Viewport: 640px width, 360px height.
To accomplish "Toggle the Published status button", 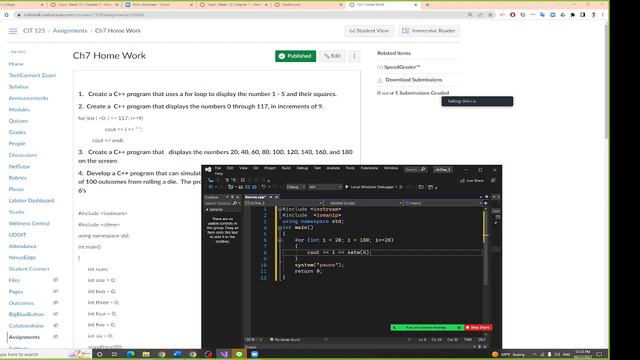I will pyautogui.click(x=296, y=56).
